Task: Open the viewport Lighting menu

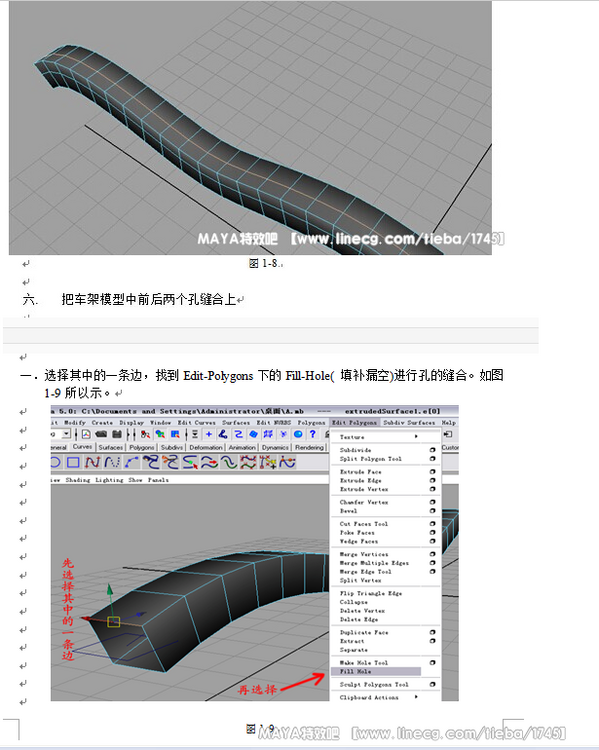Action: point(109,480)
